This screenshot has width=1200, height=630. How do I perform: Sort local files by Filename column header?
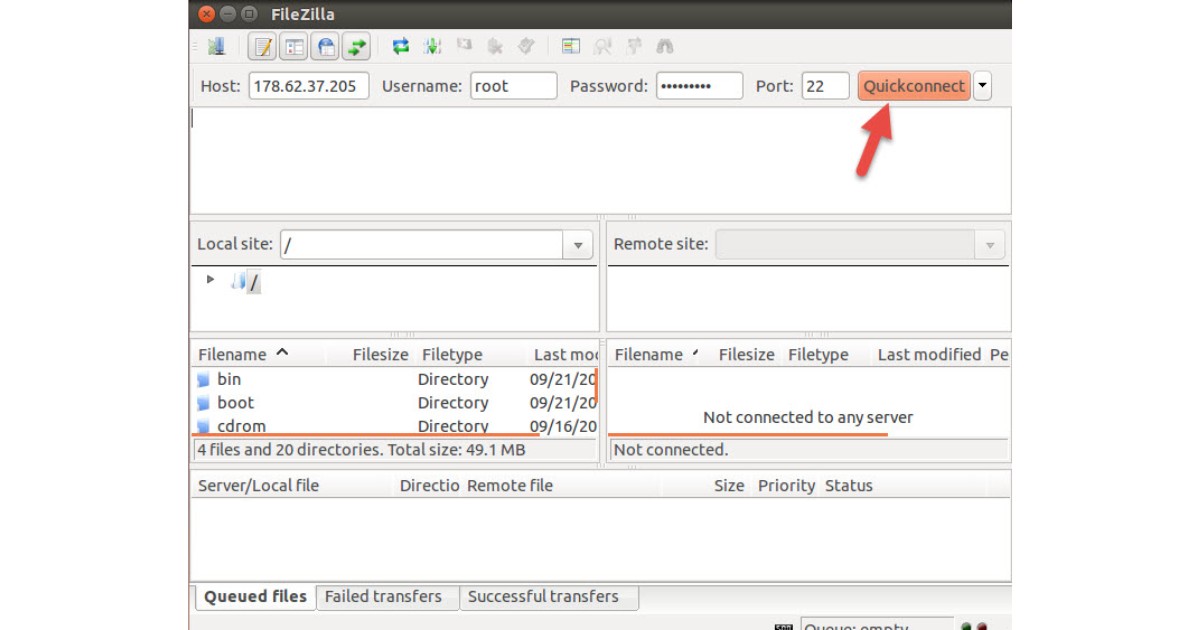click(232, 355)
